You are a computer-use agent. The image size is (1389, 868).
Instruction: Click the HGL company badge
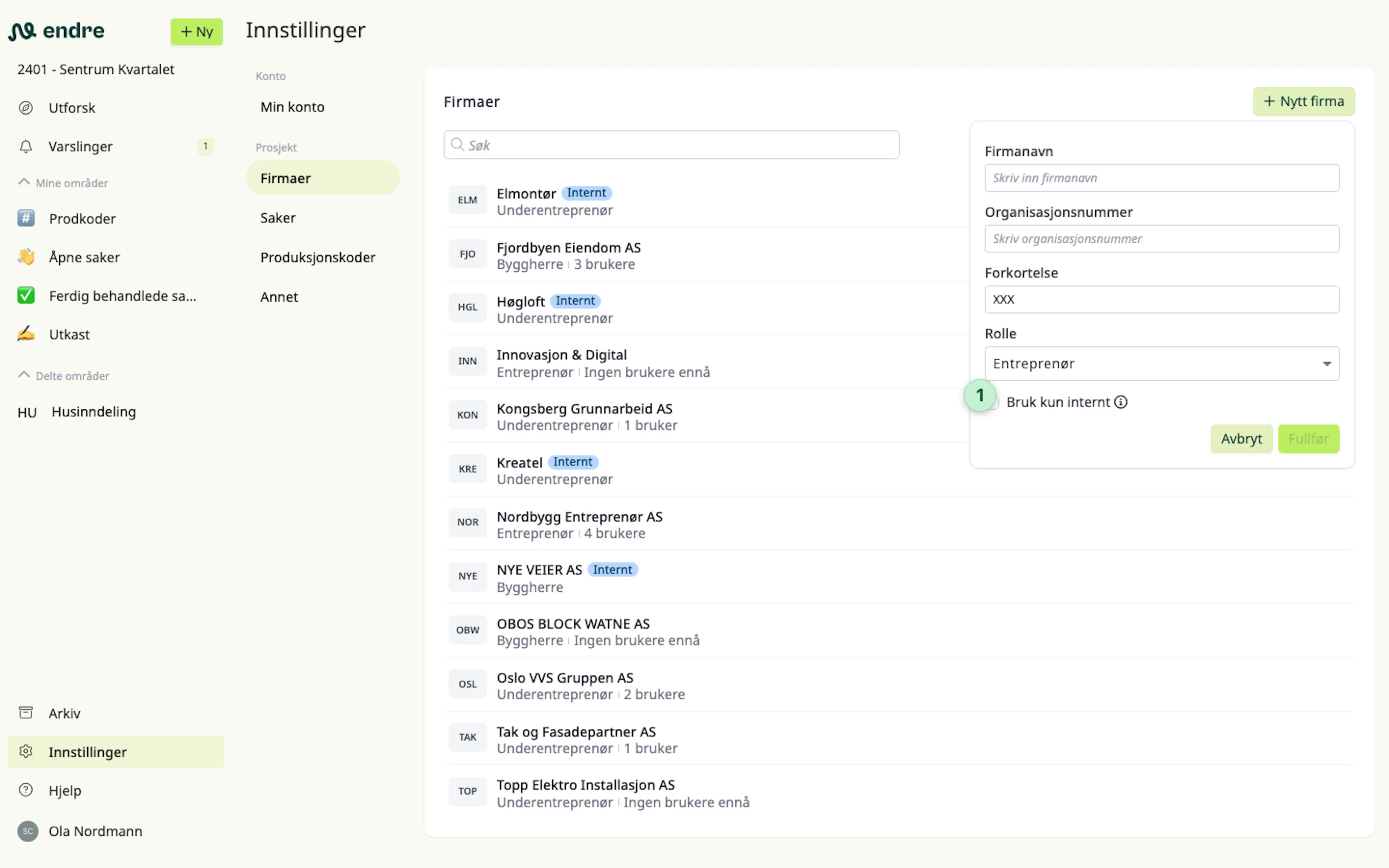coord(467,307)
